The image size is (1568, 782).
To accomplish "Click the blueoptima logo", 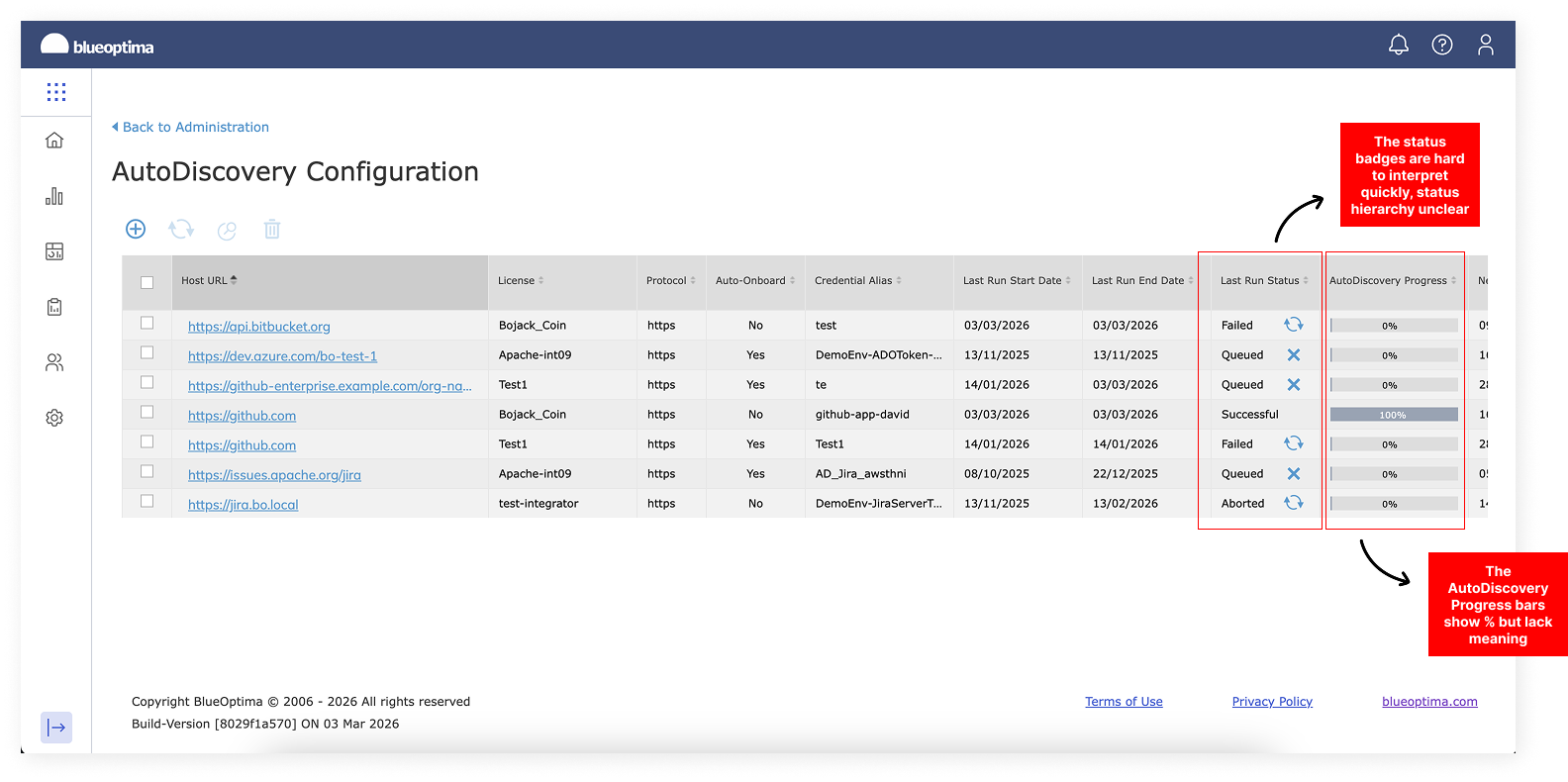I will (x=97, y=46).
